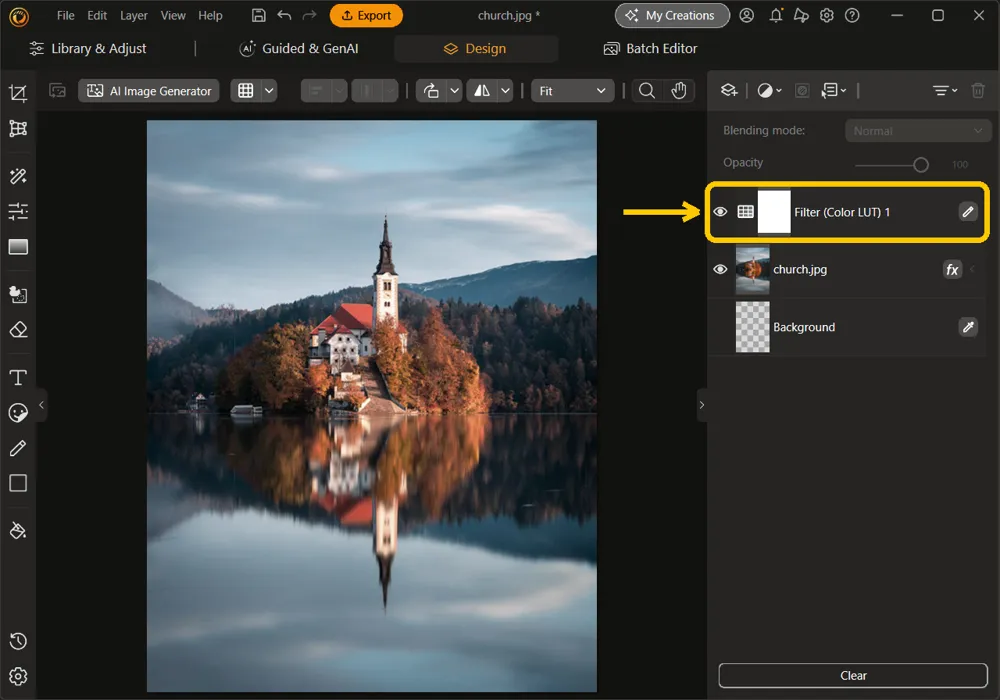The width and height of the screenshot is (1000, 700).
Task: Click the Background layer color picker icon
Action: (967, 327)
